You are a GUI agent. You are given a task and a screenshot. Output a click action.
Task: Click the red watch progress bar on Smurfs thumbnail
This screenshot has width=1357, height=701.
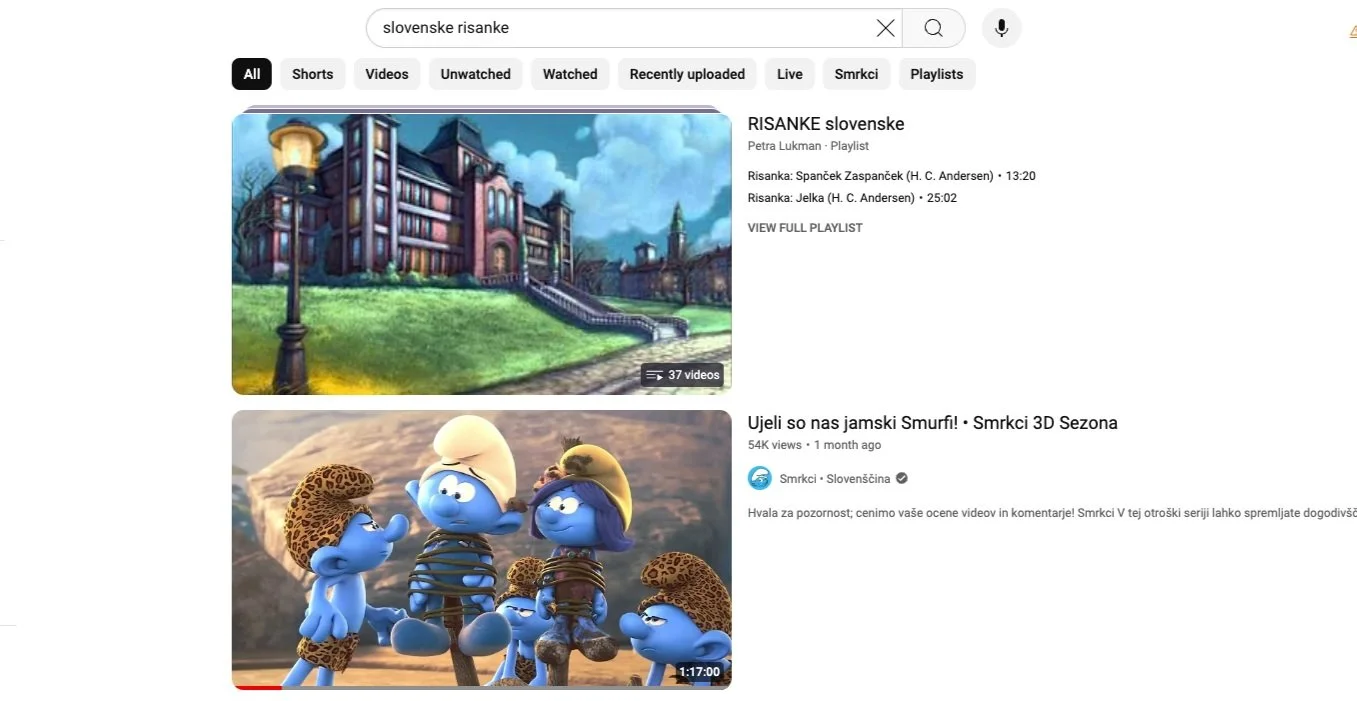coord(257,688)
